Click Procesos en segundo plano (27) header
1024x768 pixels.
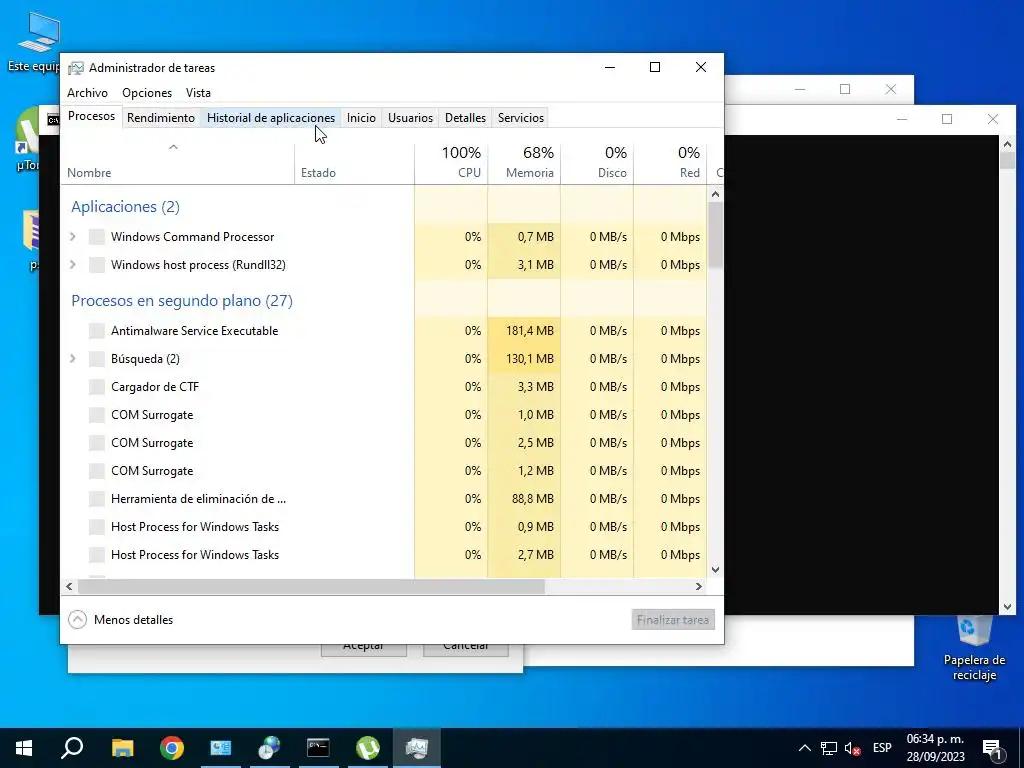click(x=182, y=301)
